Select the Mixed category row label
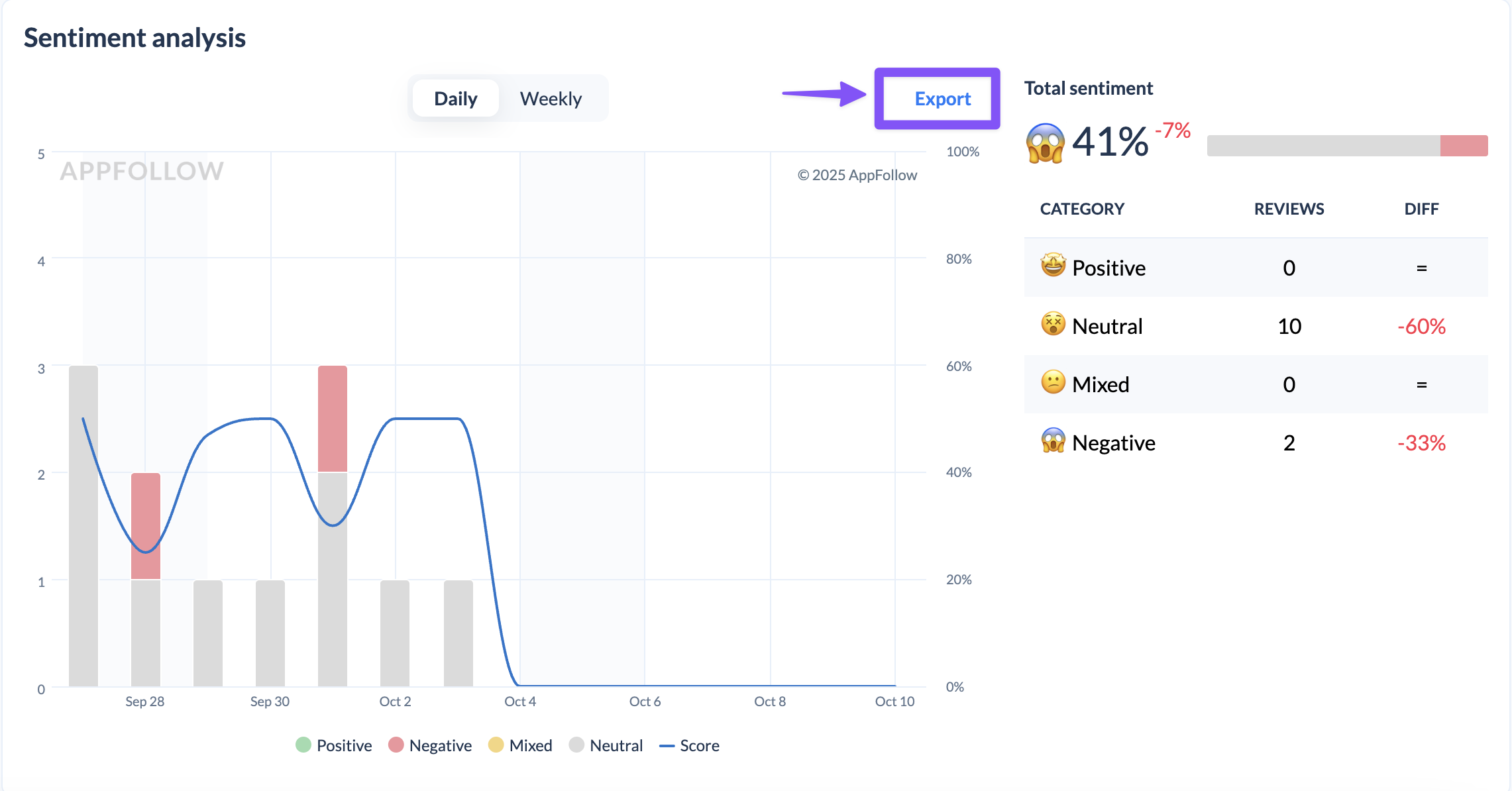Image resolution: width=1512 pixels, height=791 pixels. coord(1101,384)
